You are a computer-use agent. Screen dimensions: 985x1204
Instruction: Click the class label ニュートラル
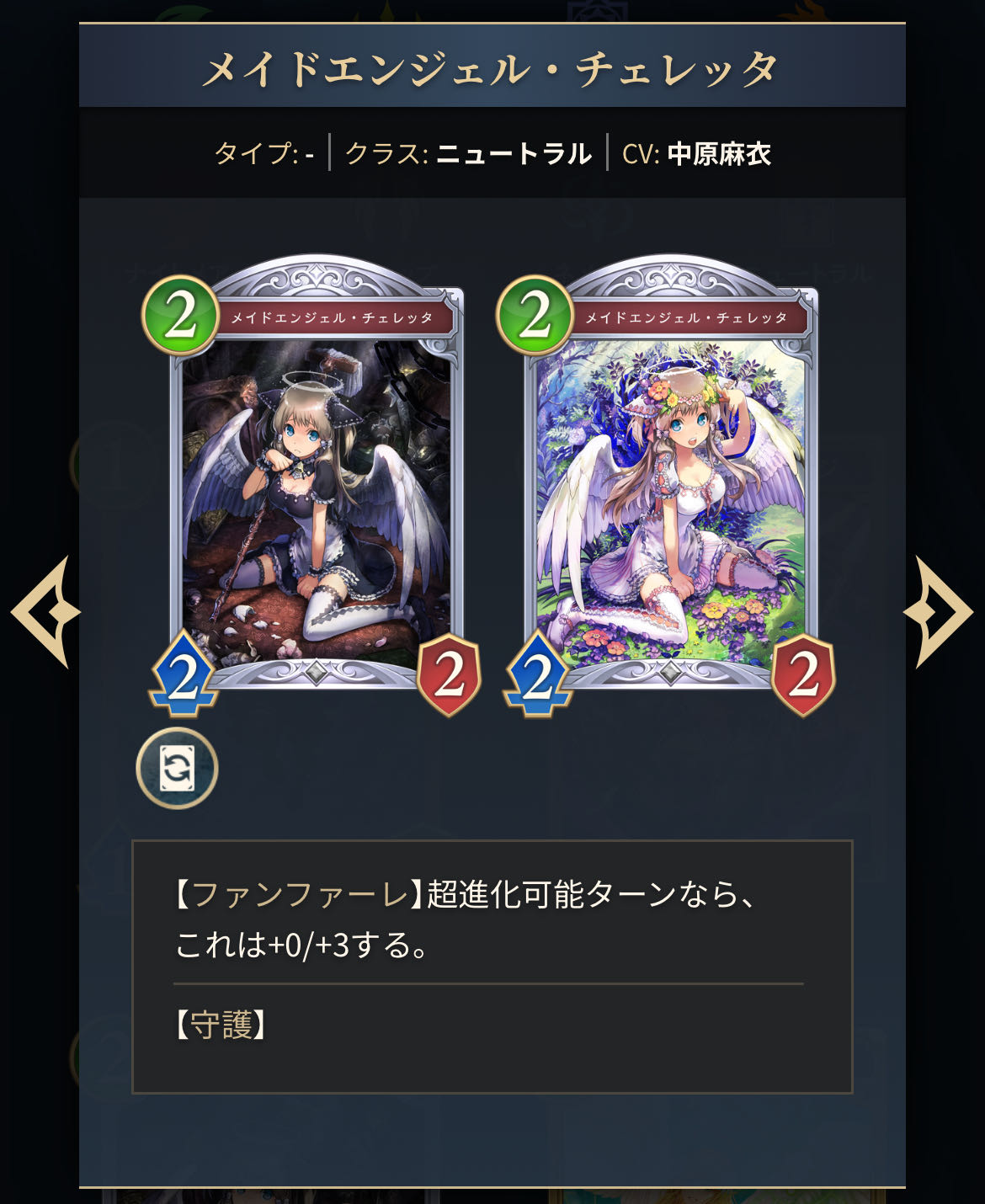tap(514, 153)
